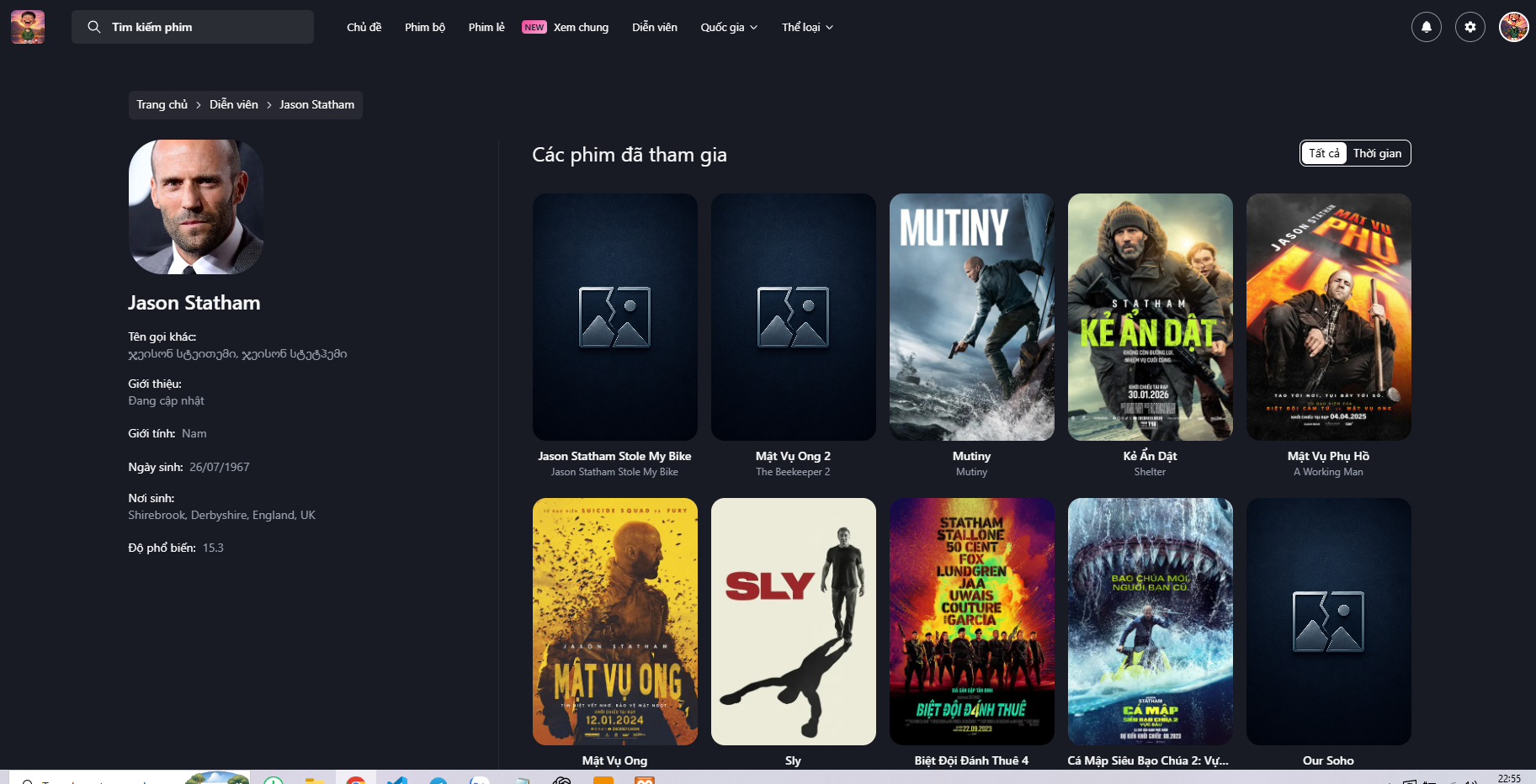Click Jason Statham in breadcrumb
This screenshot has height=784, width=1536.
click(x=316, y=104)
